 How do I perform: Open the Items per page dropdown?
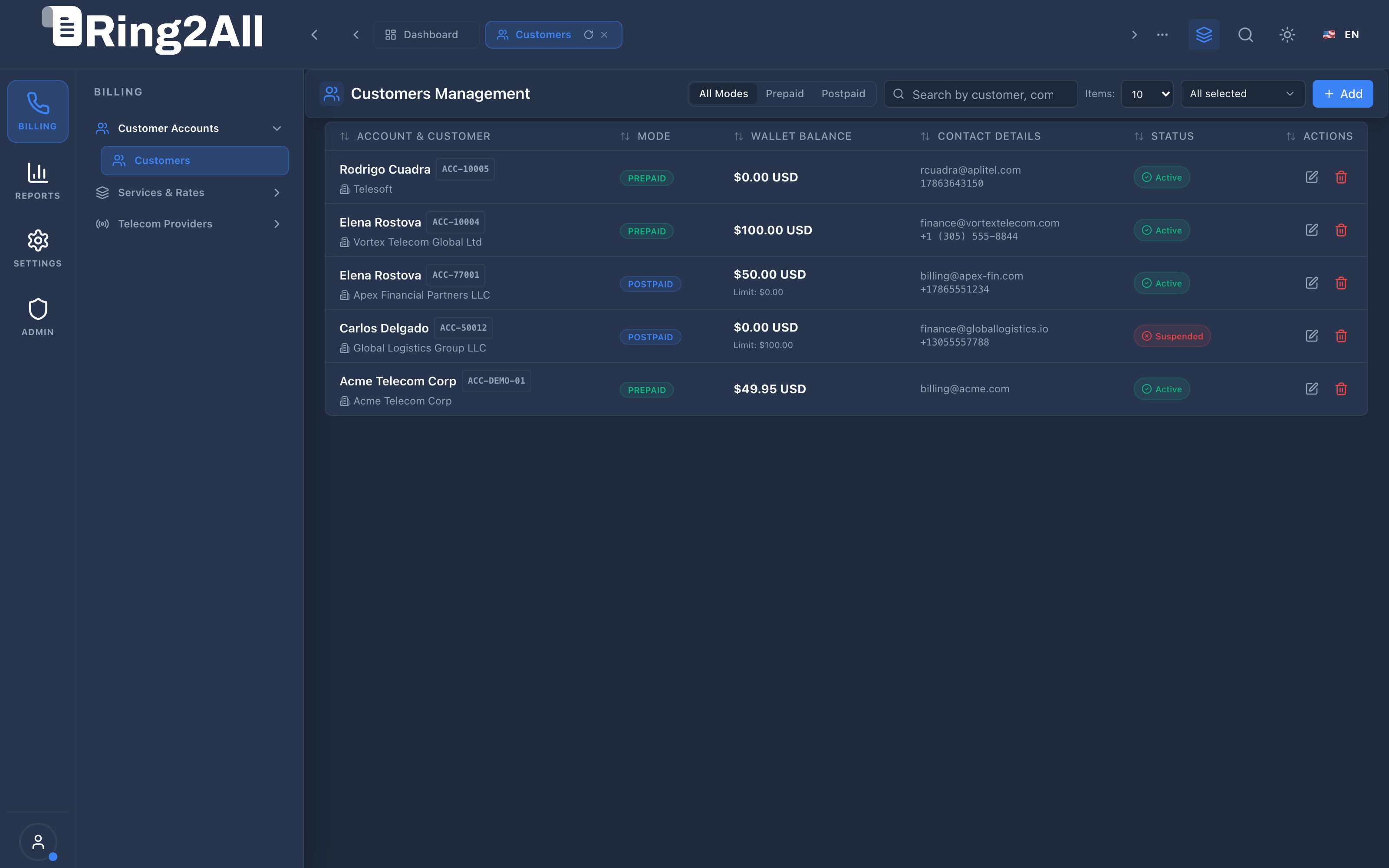point(1147,94)
